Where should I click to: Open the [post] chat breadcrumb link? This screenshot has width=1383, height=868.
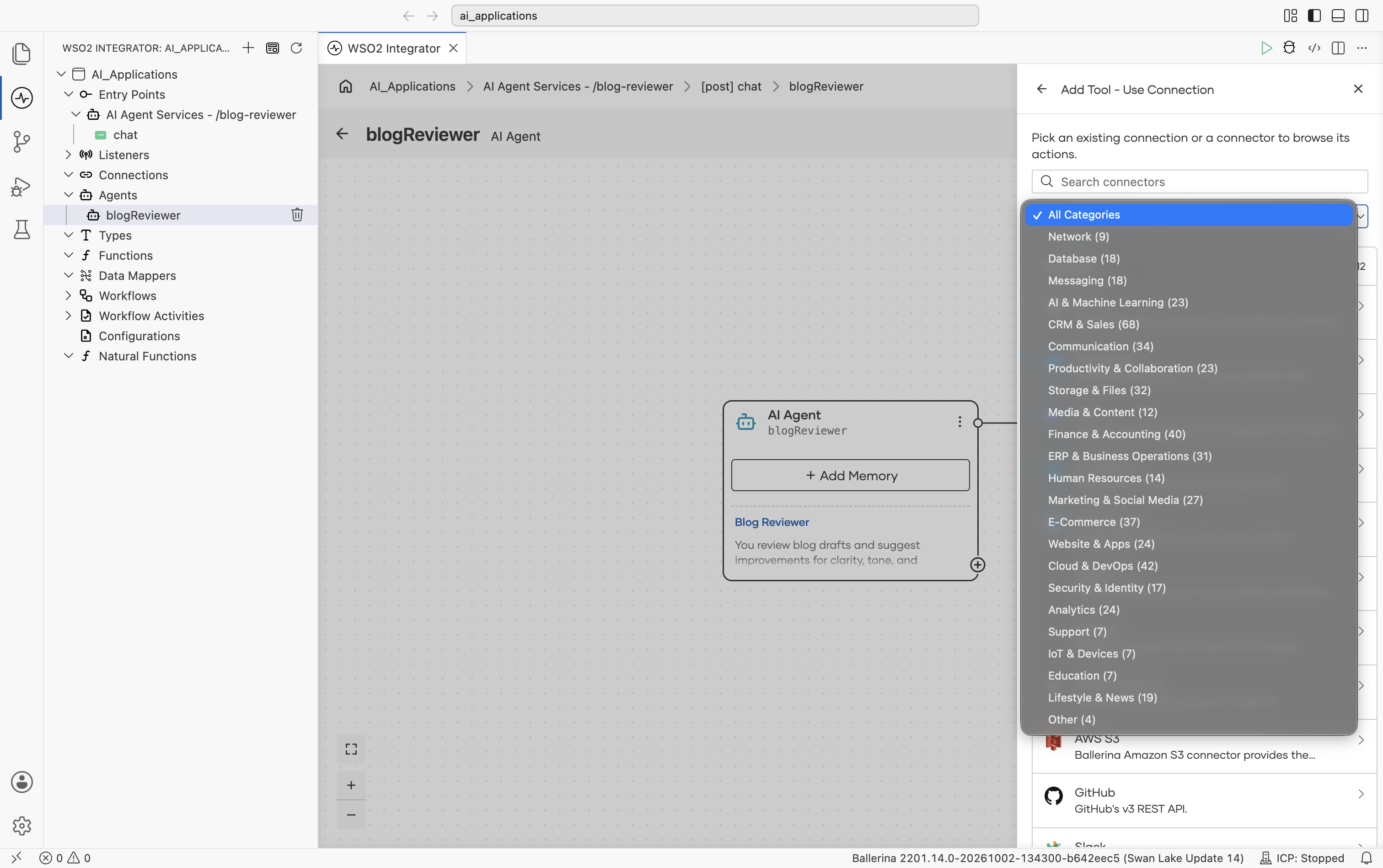pos(731,86)
